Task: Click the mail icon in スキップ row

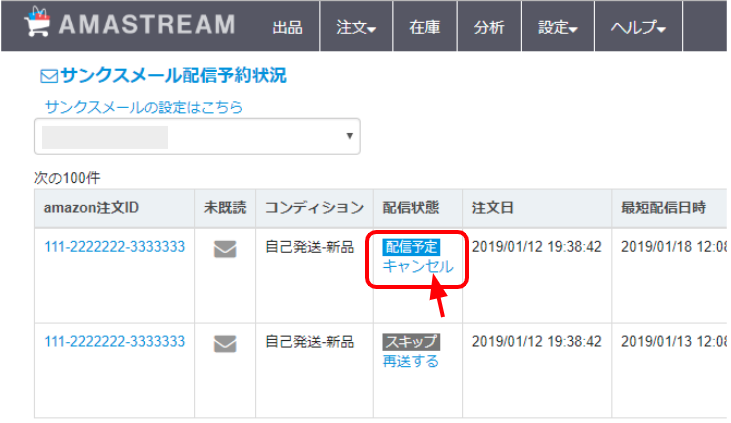Action: pyautogui.click(x=225, y=344)
